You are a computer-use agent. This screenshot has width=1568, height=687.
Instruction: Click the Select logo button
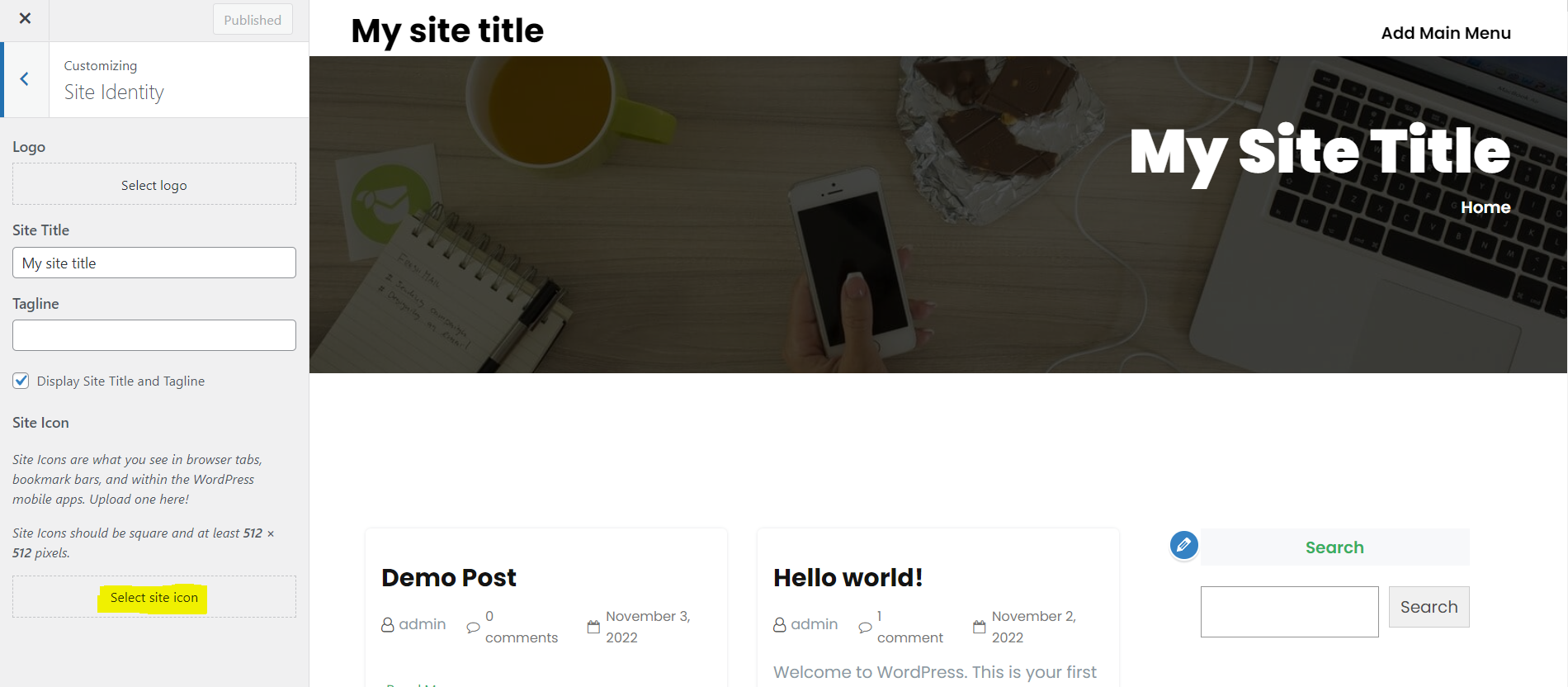[x=154, y=185]
